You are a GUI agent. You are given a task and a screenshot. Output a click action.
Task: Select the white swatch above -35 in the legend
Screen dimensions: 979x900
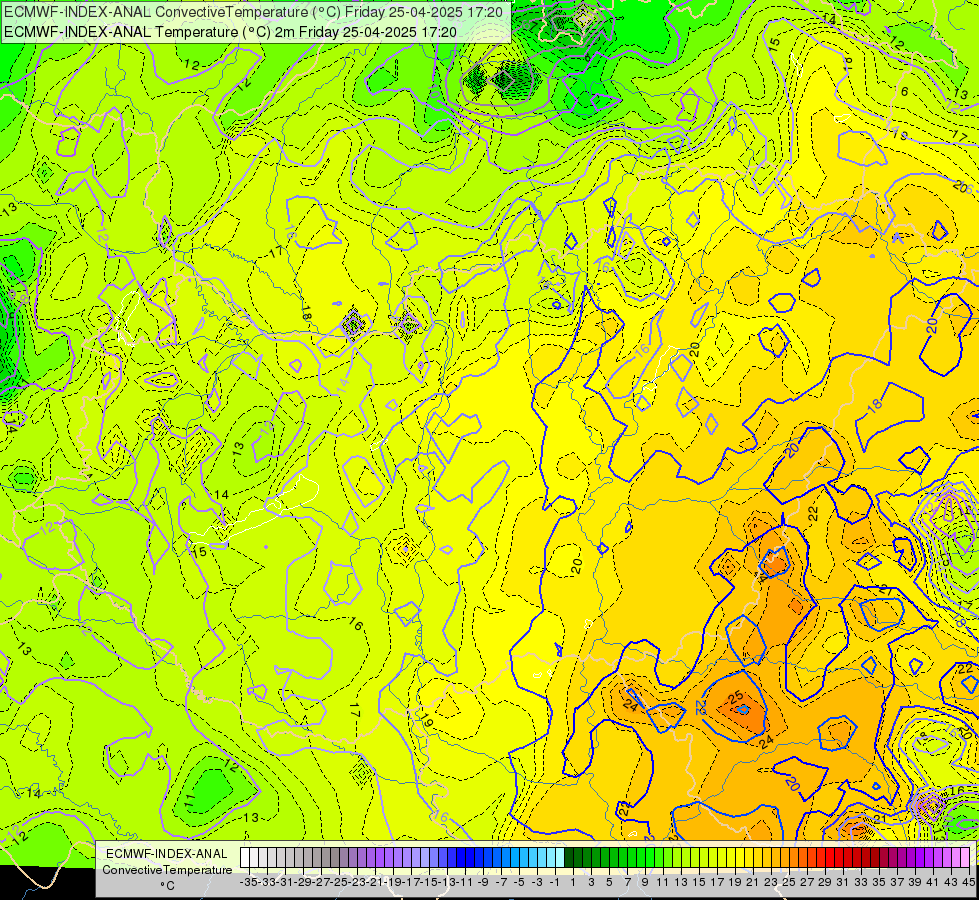[x=245, y=857]
